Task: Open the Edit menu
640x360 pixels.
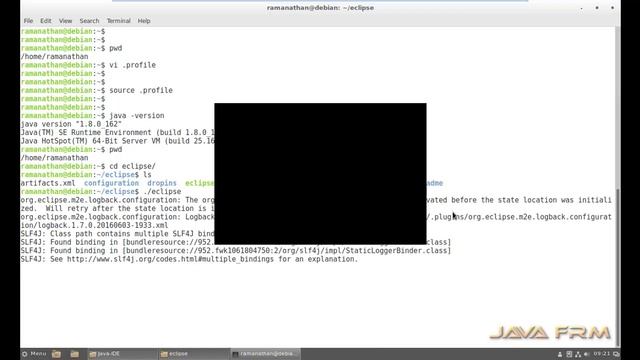Action: click(x=46, y=21)
